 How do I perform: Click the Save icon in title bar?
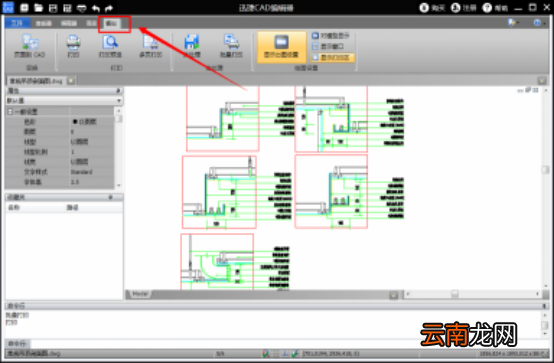click(53, 8)
